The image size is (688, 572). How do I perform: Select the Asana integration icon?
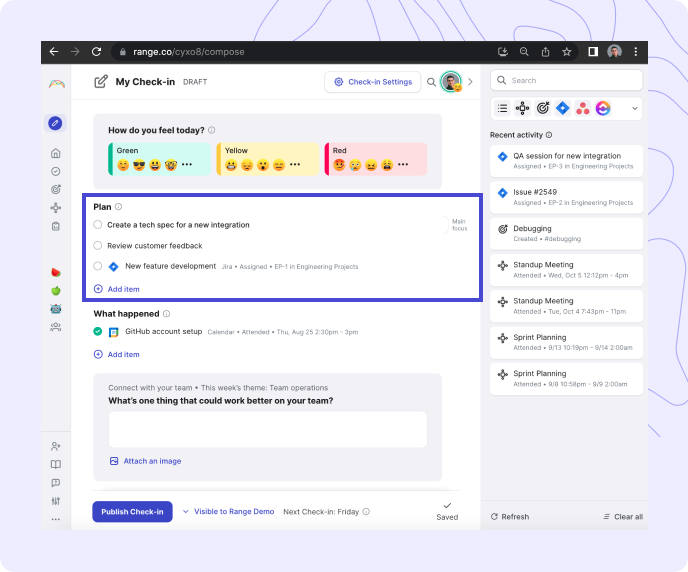click(583, 108)
